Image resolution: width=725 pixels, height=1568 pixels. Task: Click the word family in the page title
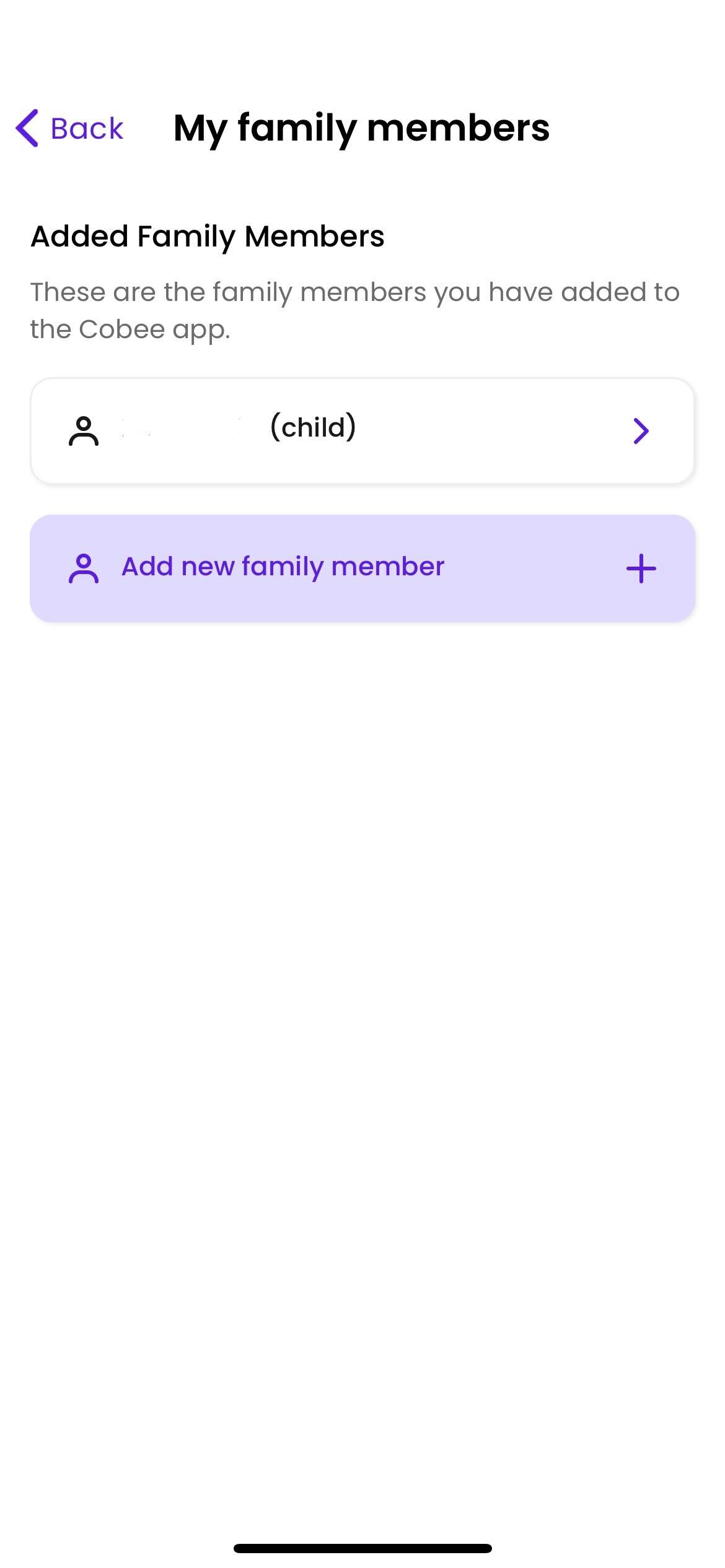[297, 128]
